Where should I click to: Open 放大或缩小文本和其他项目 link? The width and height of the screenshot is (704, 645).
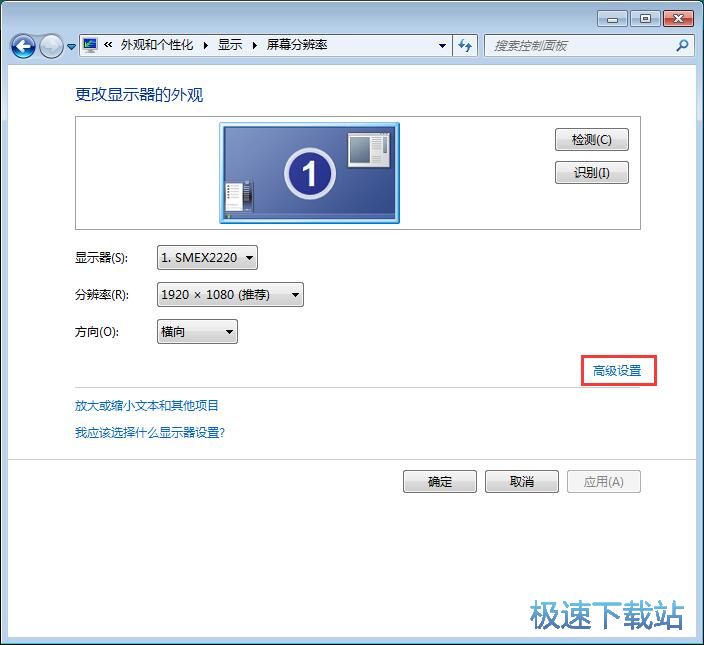point(146,406)
